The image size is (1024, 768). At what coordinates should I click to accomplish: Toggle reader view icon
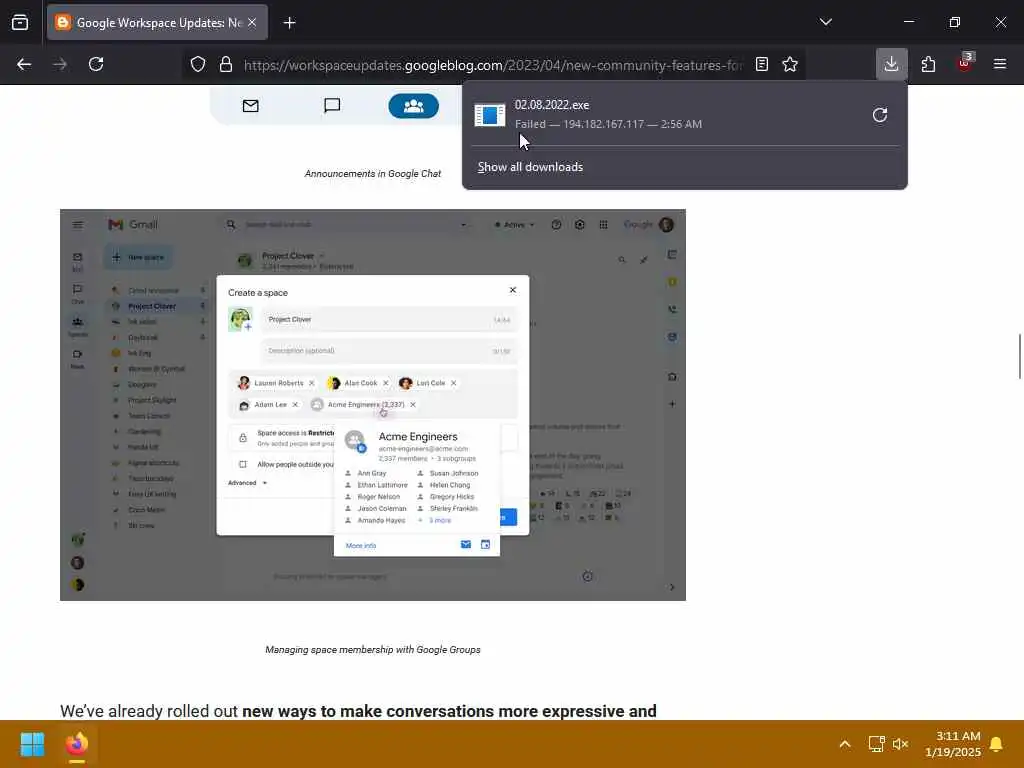761,64
